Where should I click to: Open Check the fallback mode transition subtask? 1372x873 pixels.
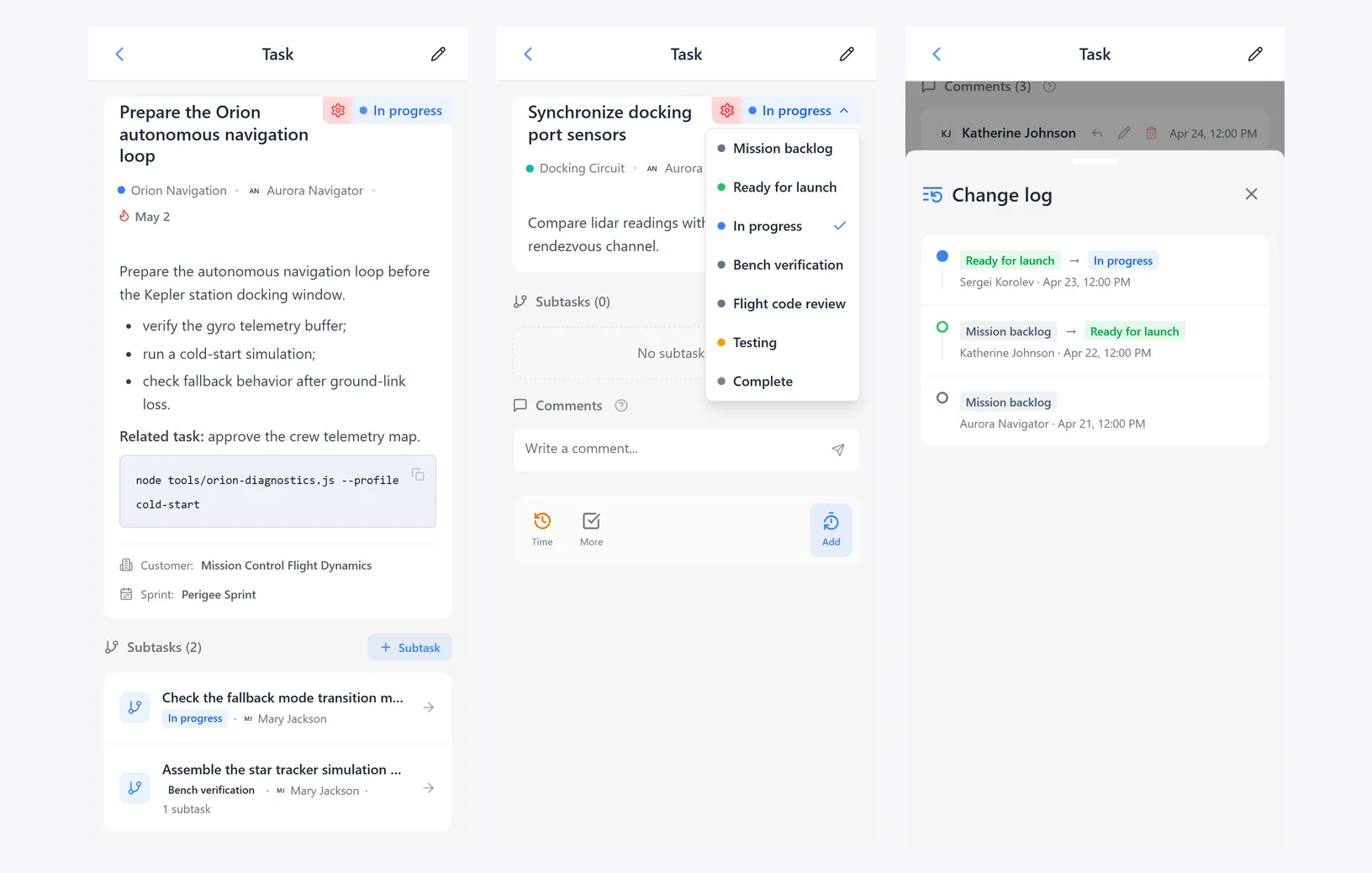[x=277, y=707]
